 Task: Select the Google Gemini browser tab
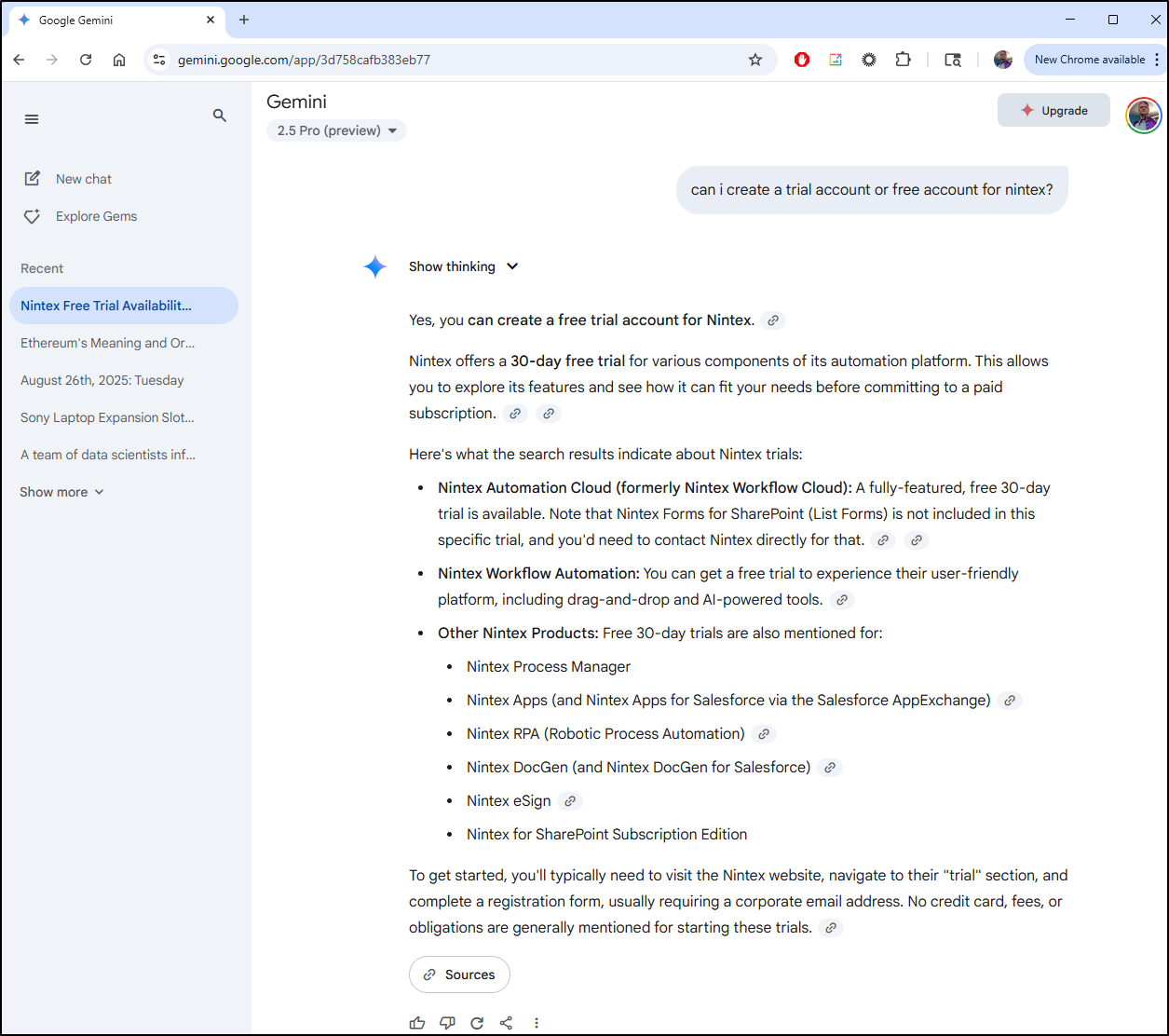click(116, 20)
